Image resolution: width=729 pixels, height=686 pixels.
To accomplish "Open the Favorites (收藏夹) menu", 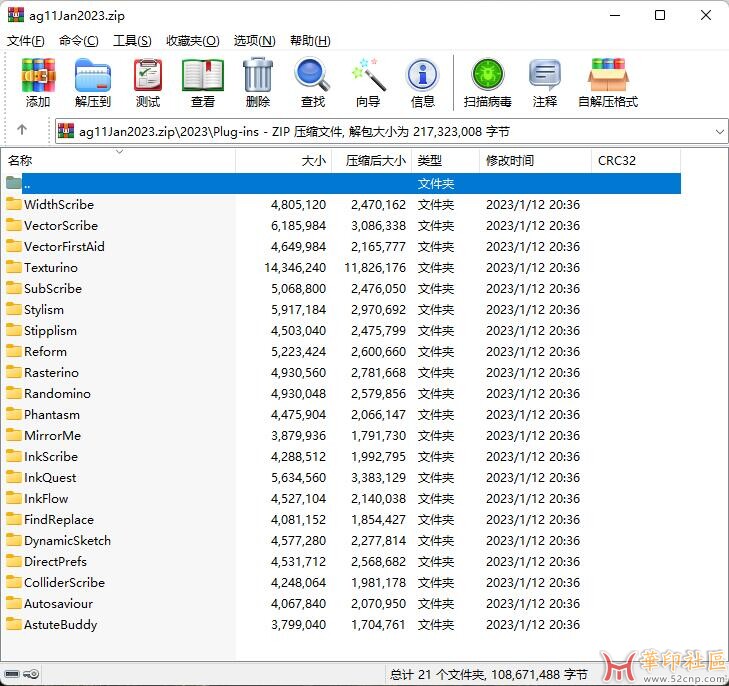I will click(192, 41).
